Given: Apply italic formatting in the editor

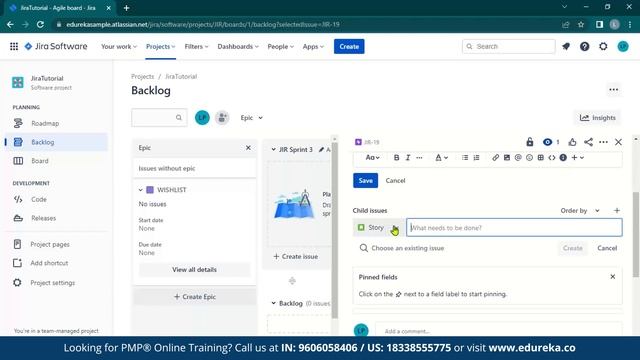Looking at the screenshot, I should (x=408, y=158).
